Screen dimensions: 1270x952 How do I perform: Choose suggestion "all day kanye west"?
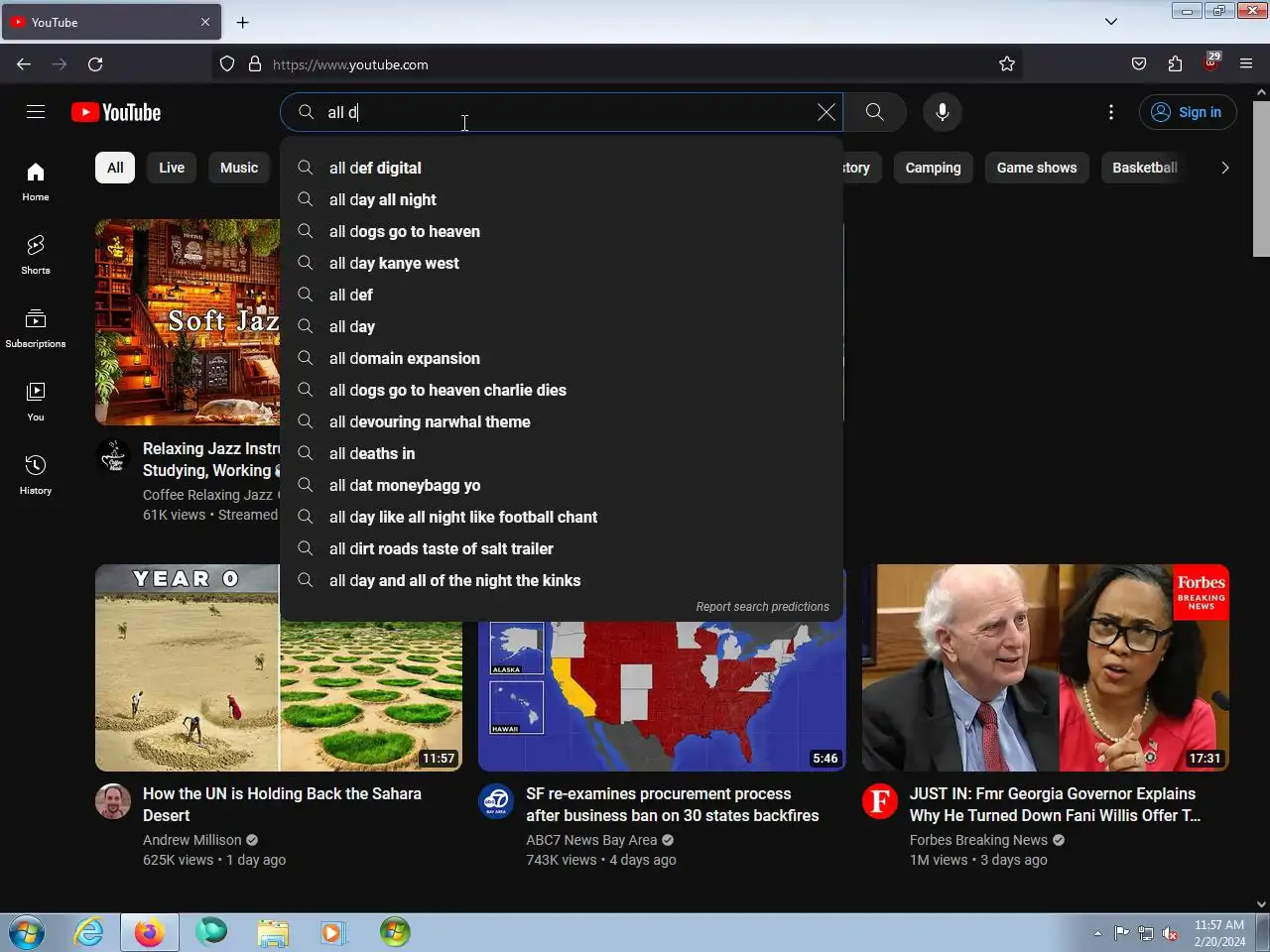point(562,263)
